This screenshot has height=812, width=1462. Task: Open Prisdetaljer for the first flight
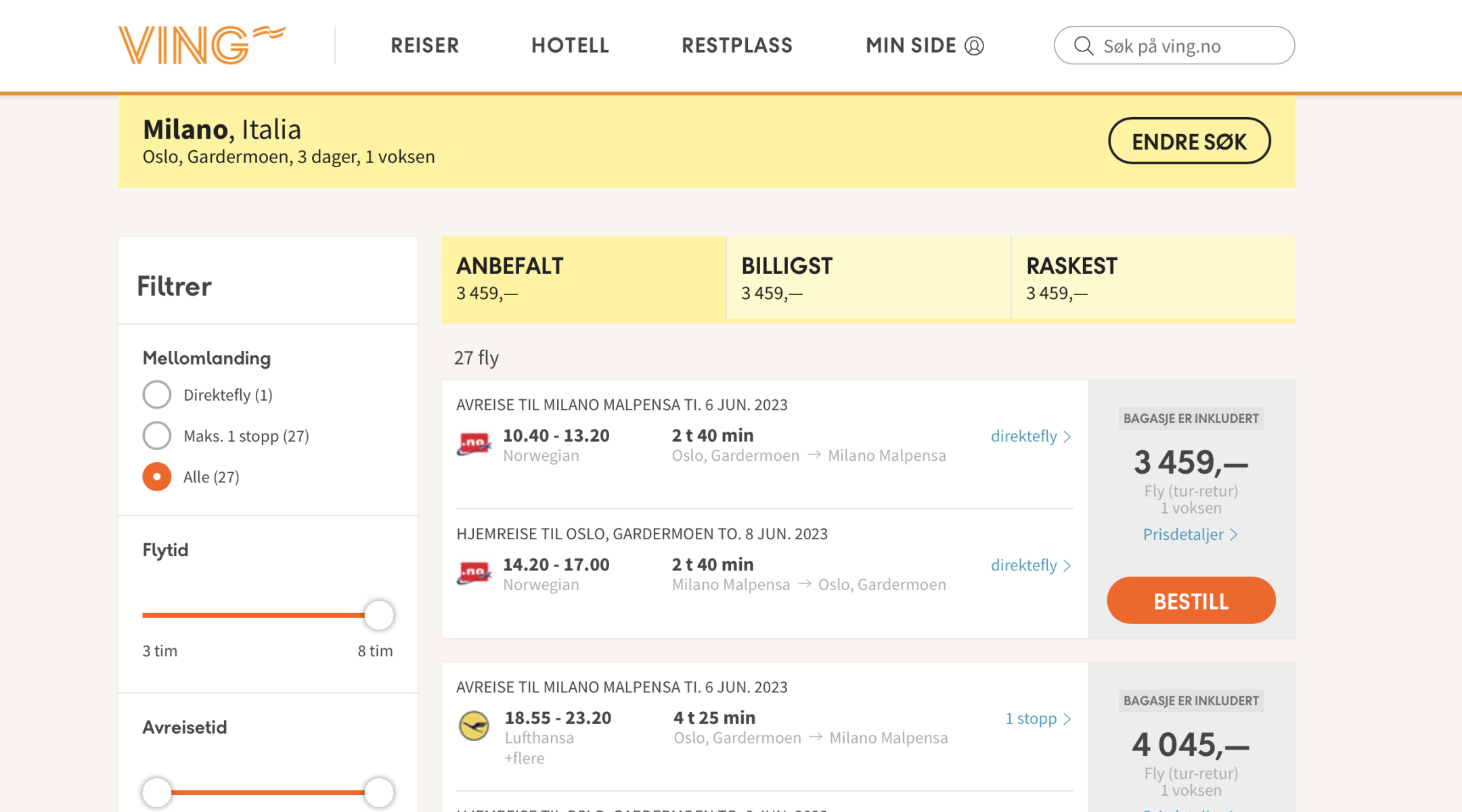[x=1190, y=535]
